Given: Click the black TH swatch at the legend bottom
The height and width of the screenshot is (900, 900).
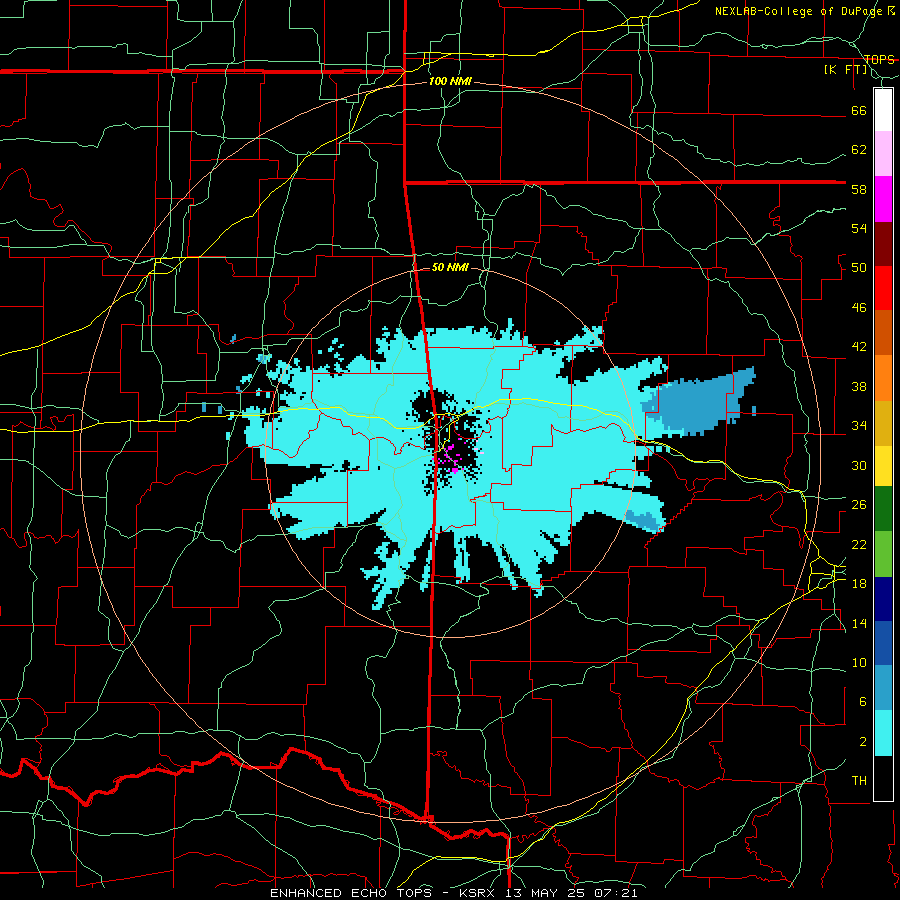Looking at the screenshot, I should pos(883,778).
